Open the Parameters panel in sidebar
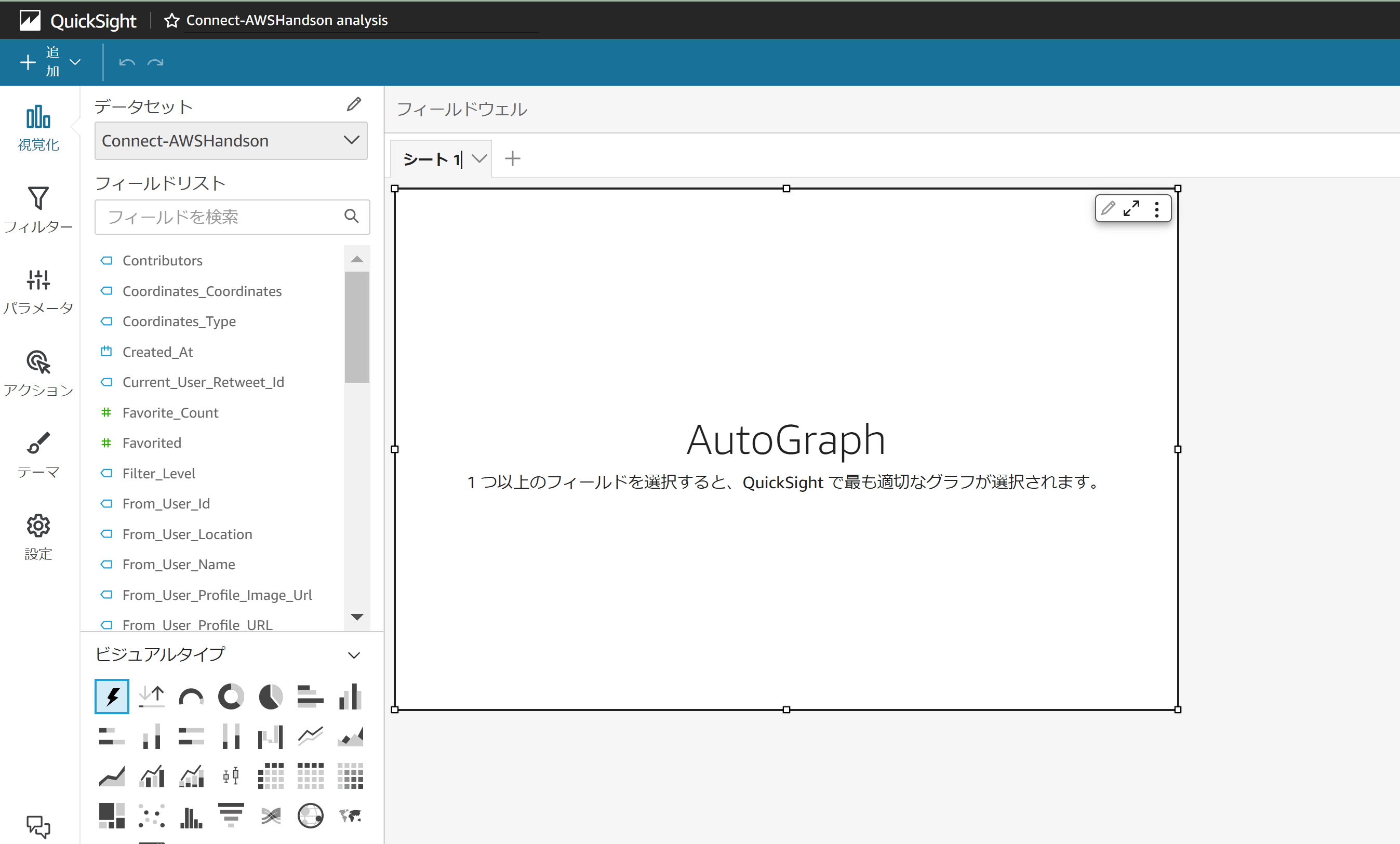1400x844 pixels. click(38, 291)
